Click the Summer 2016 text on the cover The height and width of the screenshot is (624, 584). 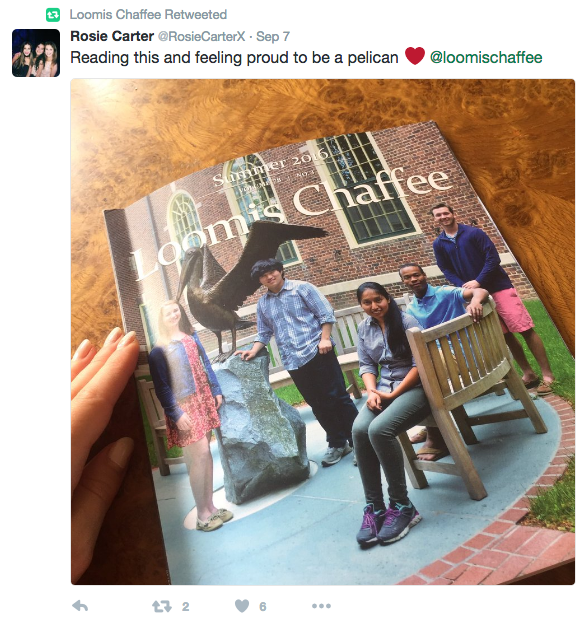(x=271, y=167)
